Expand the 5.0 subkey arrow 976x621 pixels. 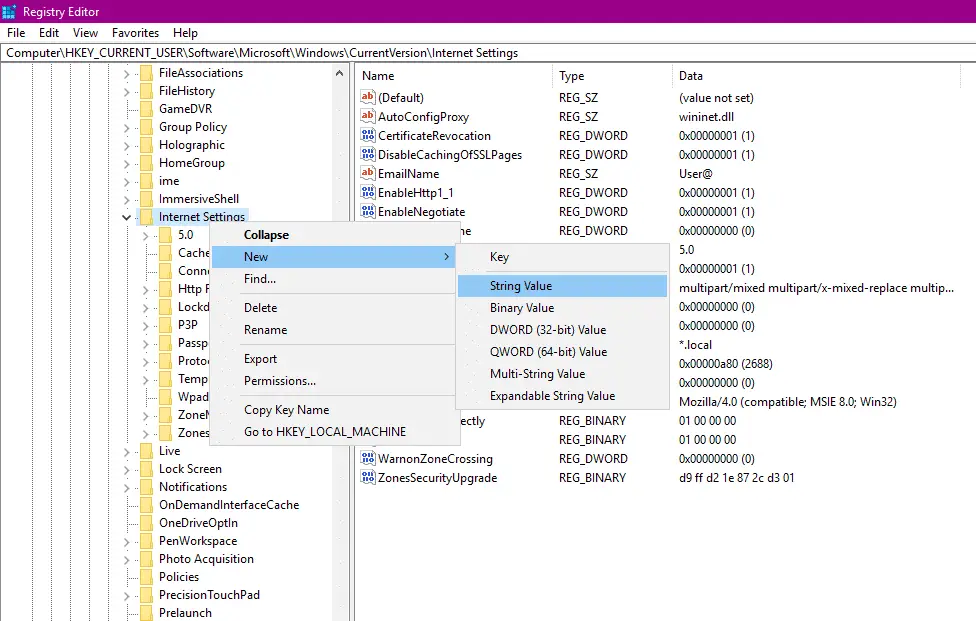pyautogui.click(x=146, y=236)
